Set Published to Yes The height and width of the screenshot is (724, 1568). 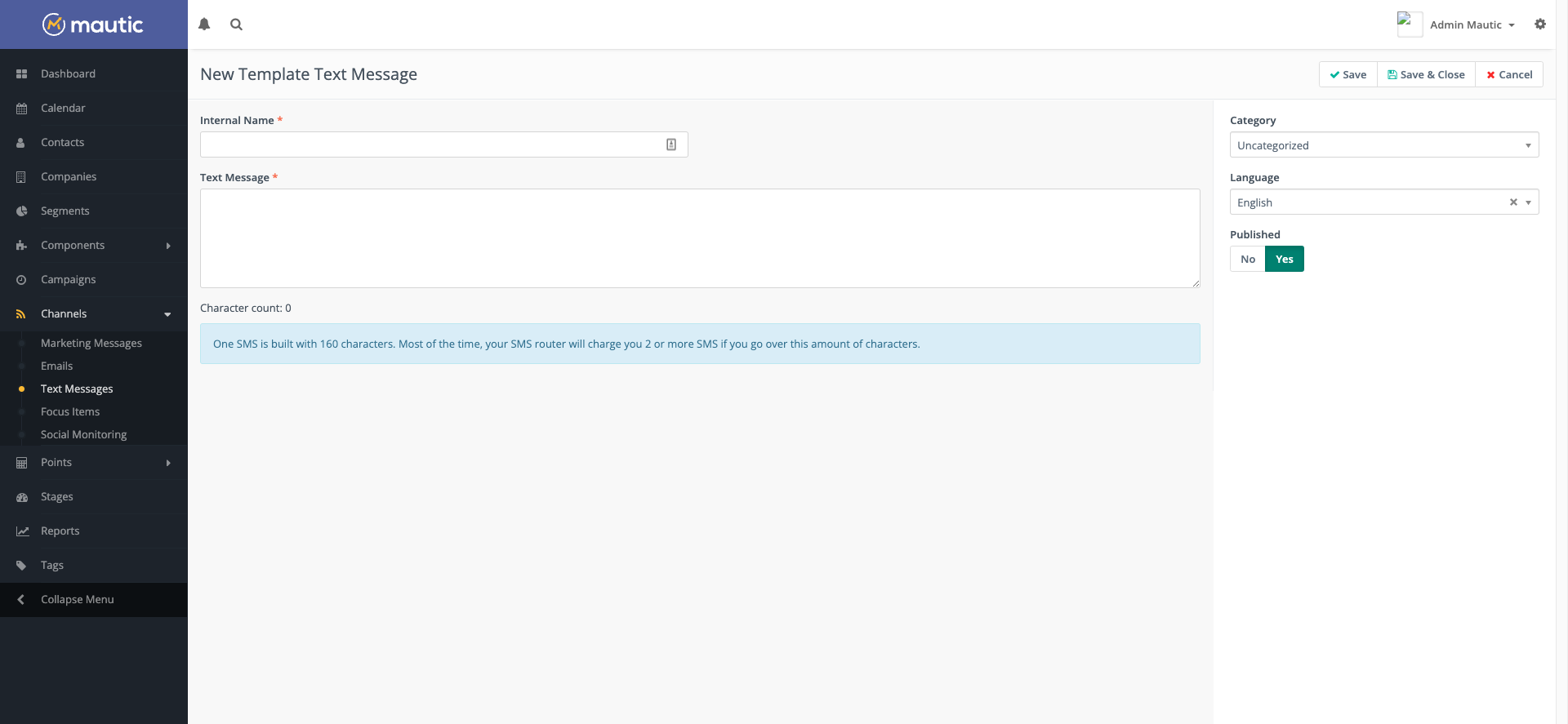tap(1284, 259)
